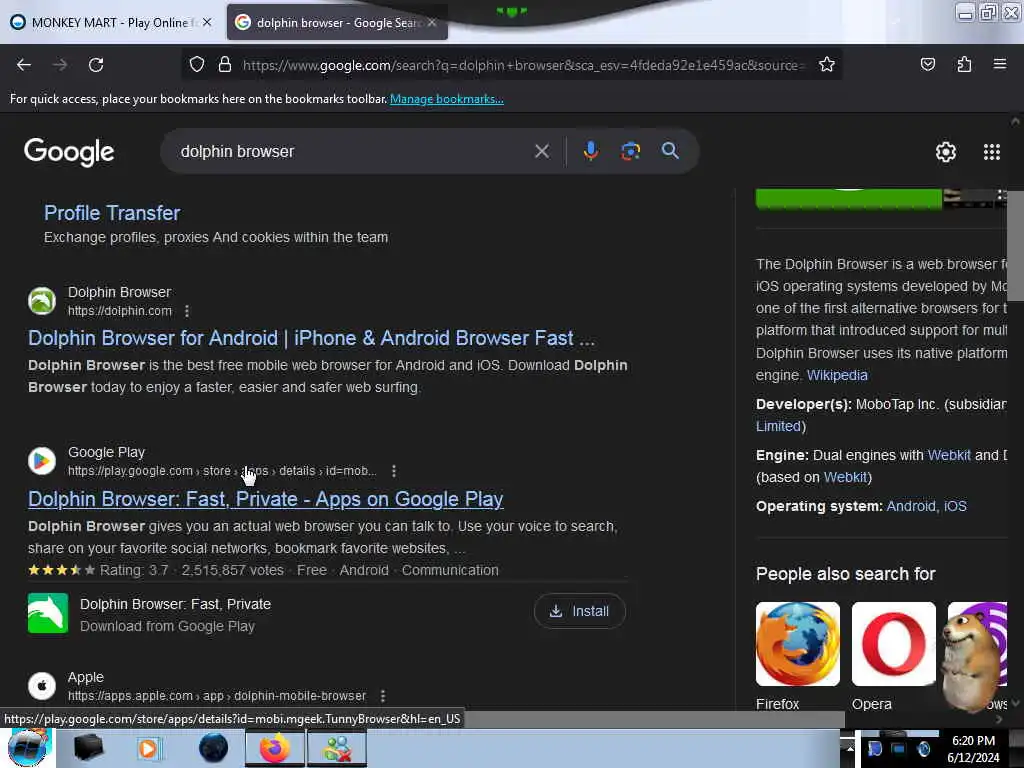1024x768 pixels.
Task: Click the Google logo
Action: point(69,152)
